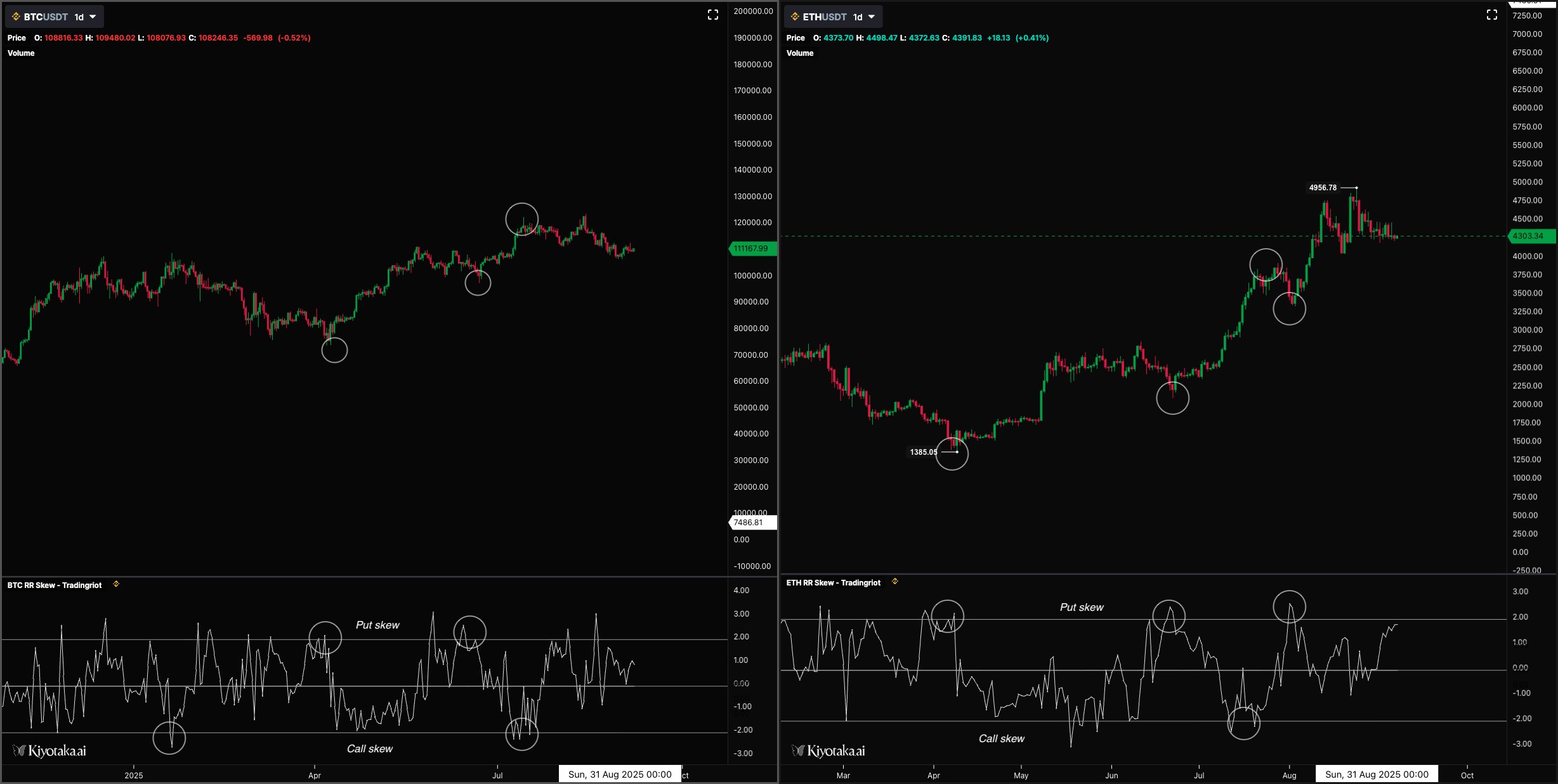Maximize the ETHUSDT chart with fullscreen icon
Image resolution: width=1558 pixels, height=784 pixels.
tap(1492, 15)
